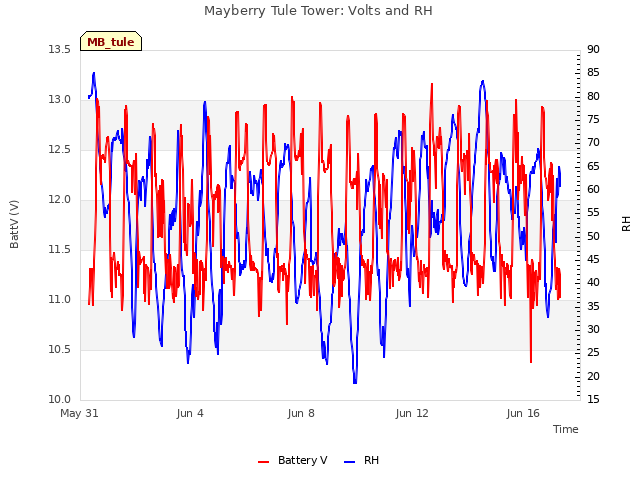Click the 10.0 voltage tick label
Viewport: 640px width, 480px height.
pos(60,400)
